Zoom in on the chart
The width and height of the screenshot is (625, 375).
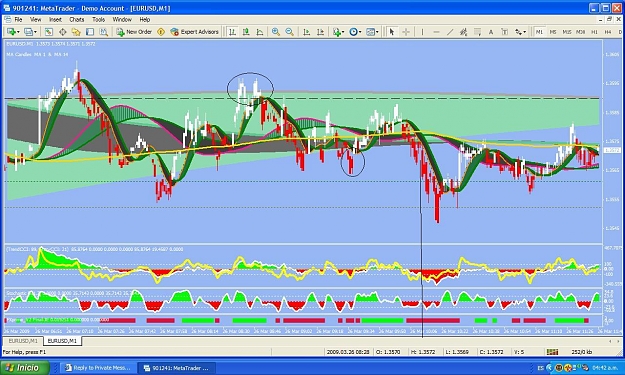pyautogui.click(x=275, y=32)
